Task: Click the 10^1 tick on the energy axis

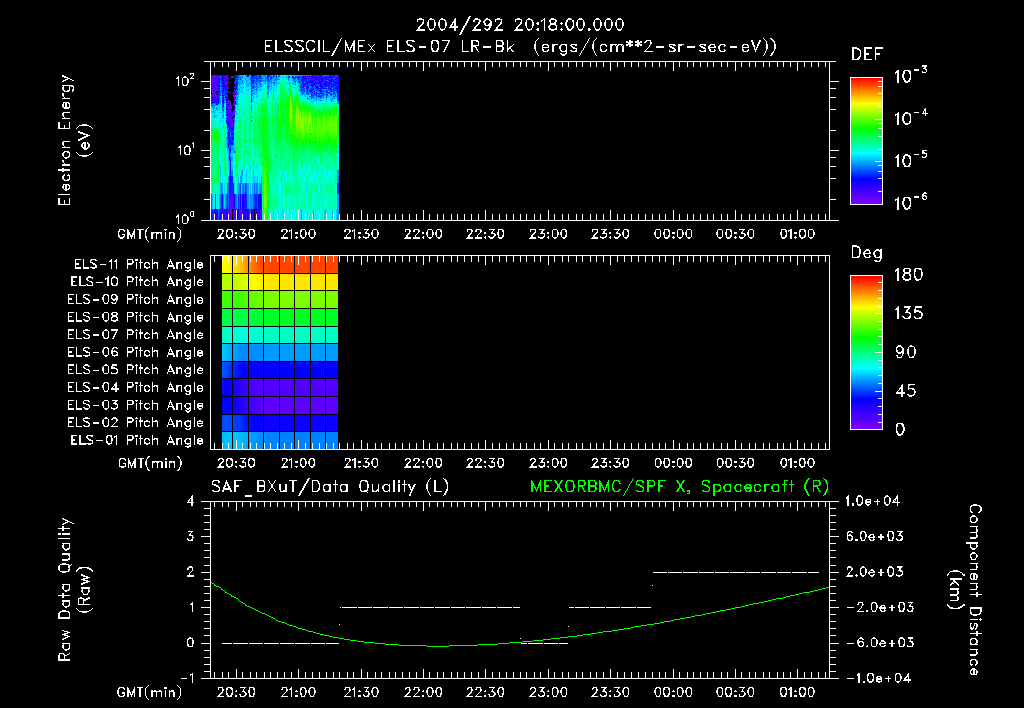Action: [185, 150]
